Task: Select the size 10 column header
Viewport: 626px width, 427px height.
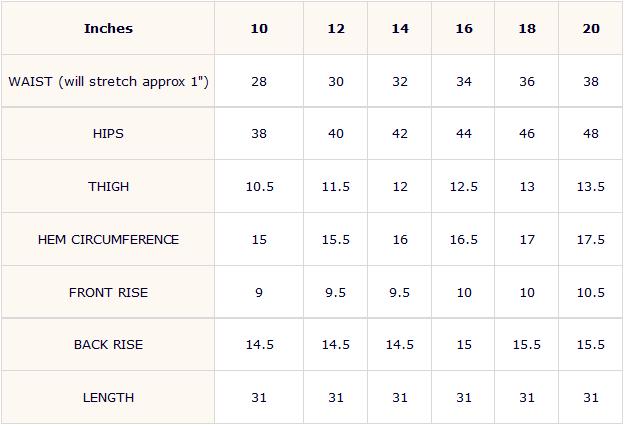Action: pyautogui.click(x=259, y=28)
